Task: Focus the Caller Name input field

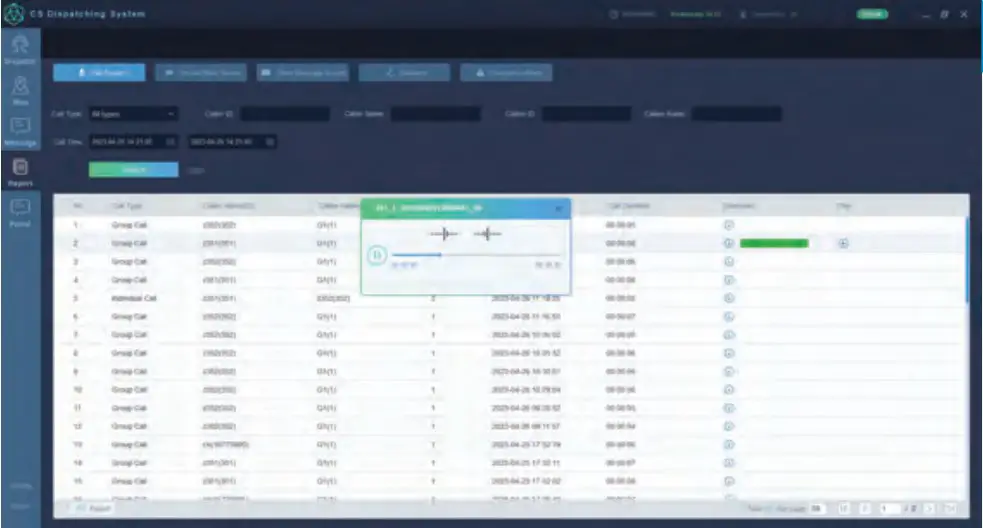Action: click(436, 114)
